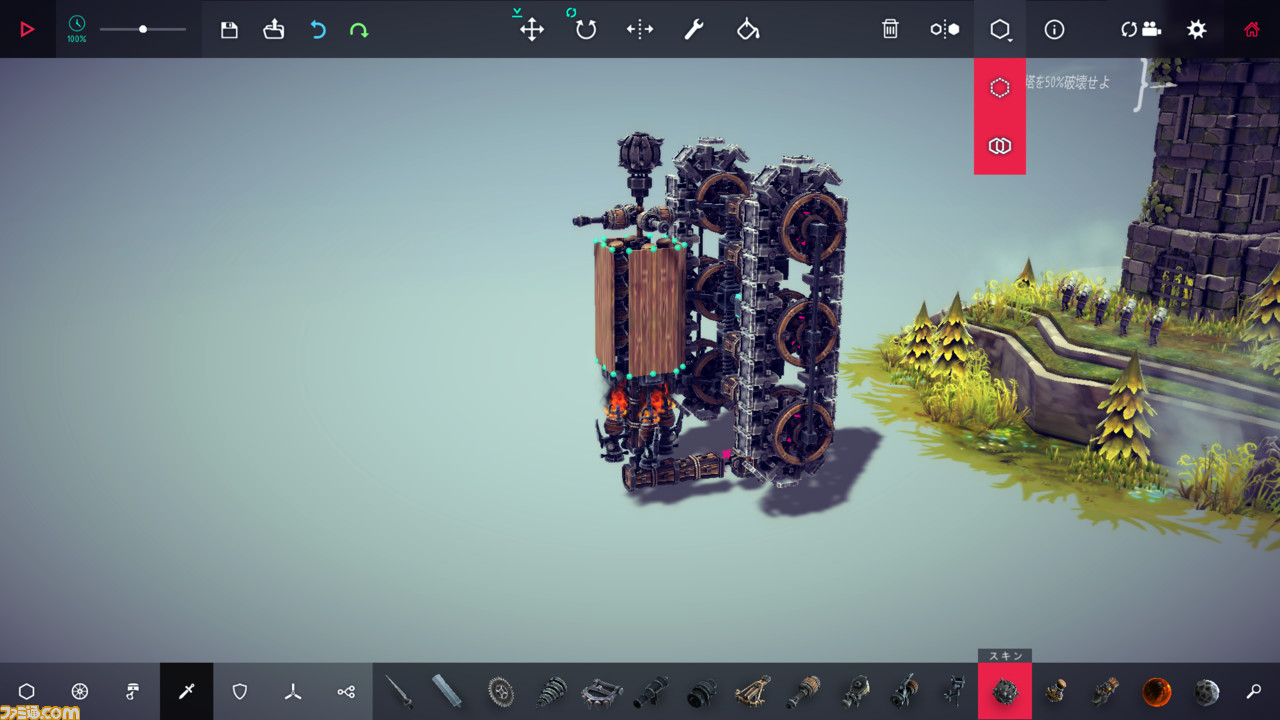This screenshot has width=1280, height=720.
Task: Toggle the symmetry pivot icon
Action: (x=944, y=29)
